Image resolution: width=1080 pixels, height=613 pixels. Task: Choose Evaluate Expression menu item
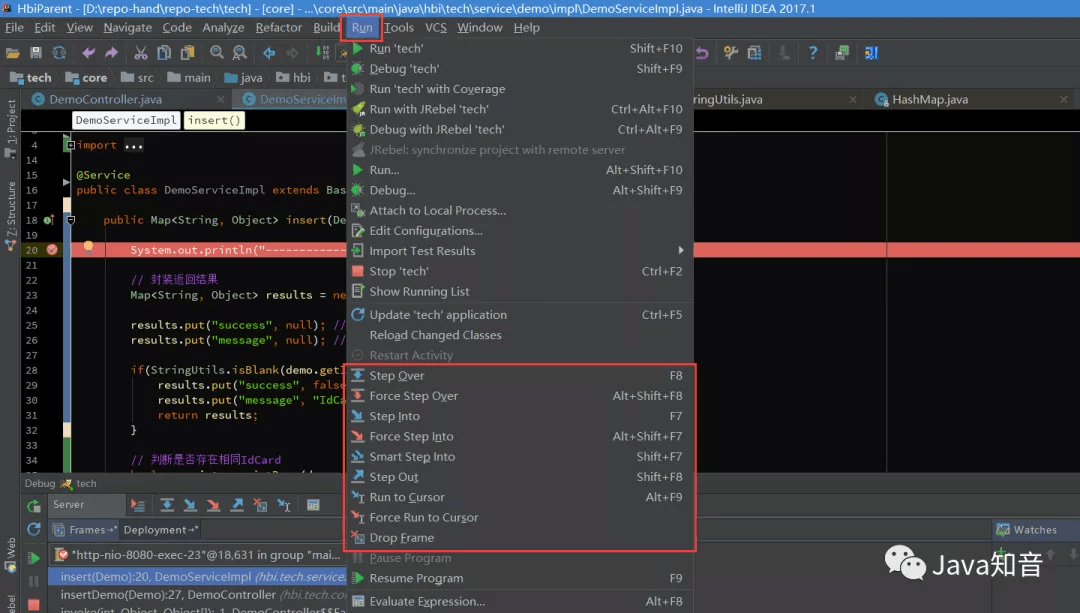(520, 601)
